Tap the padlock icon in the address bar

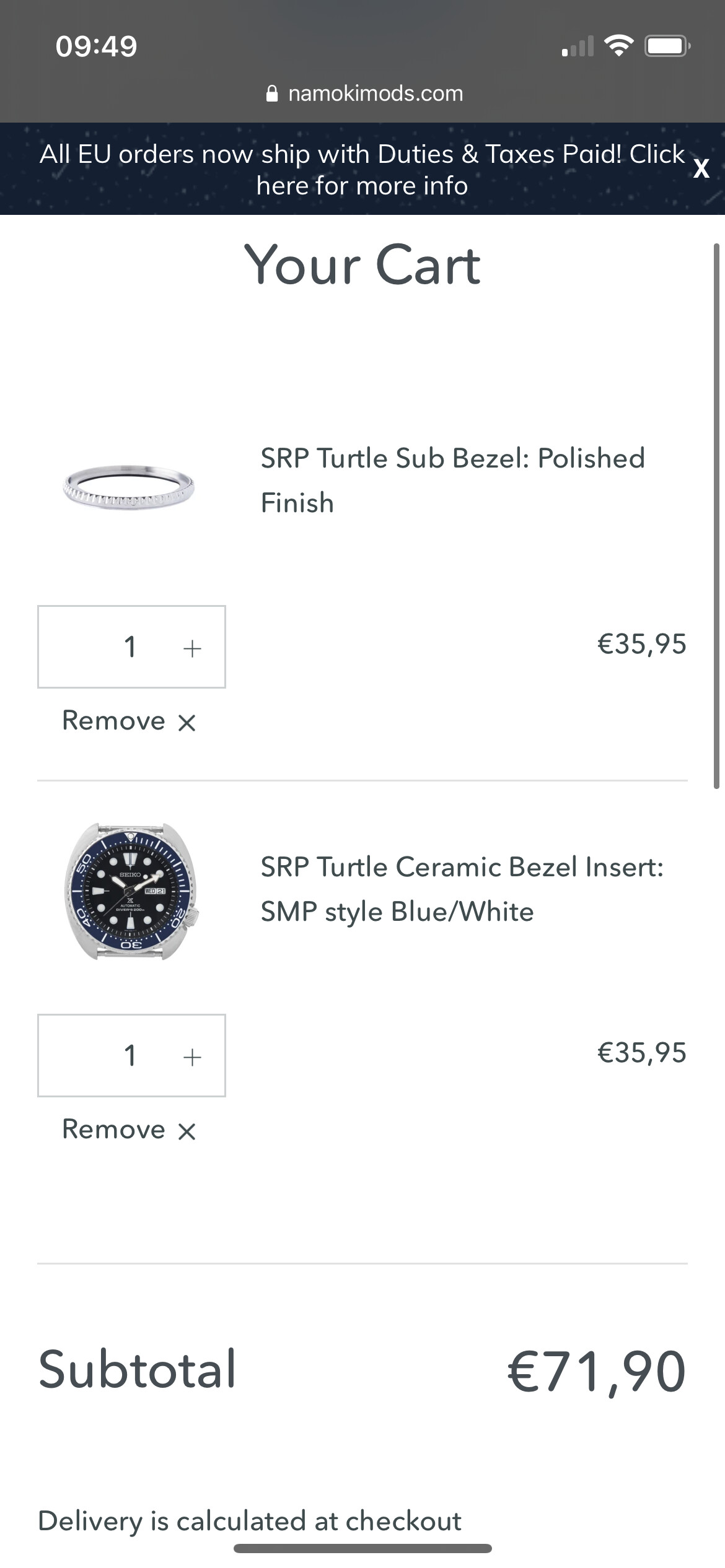(271, 94)
